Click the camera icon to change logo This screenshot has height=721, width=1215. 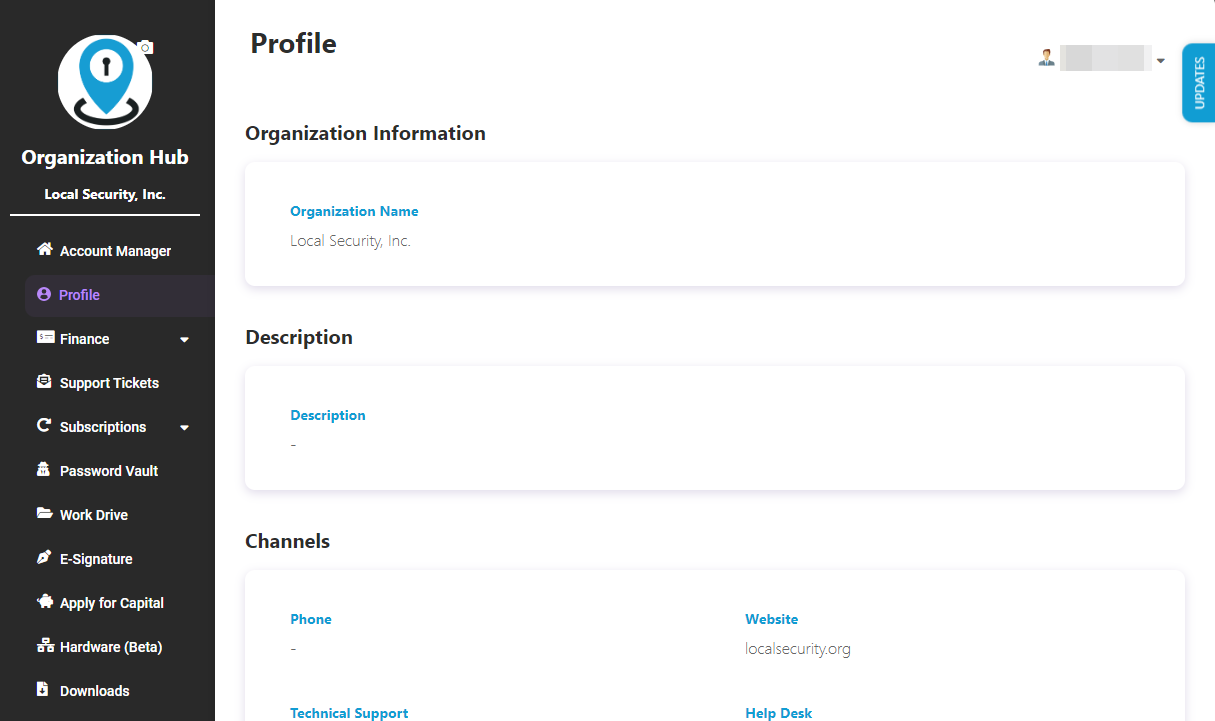pos(145,47)
